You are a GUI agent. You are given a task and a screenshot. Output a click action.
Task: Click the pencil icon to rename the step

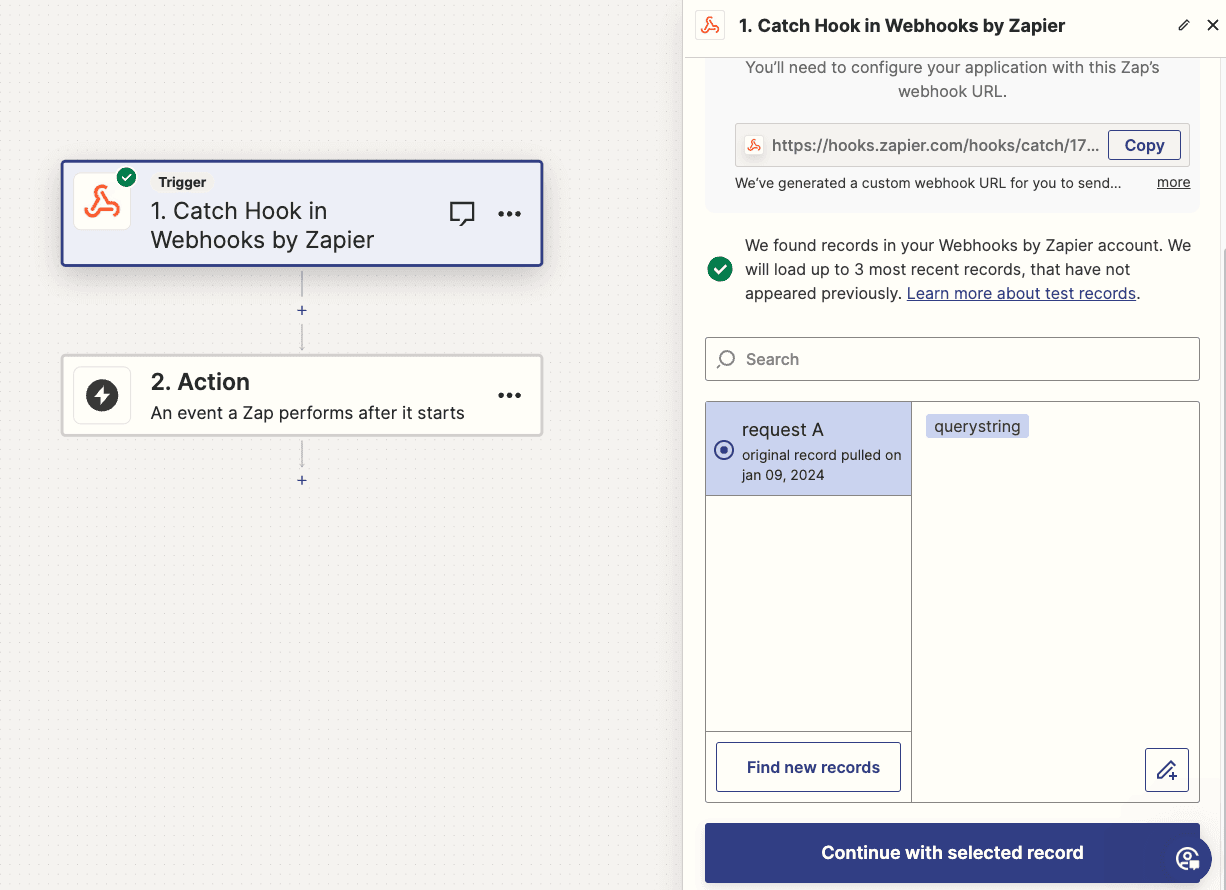(1184, 25)
